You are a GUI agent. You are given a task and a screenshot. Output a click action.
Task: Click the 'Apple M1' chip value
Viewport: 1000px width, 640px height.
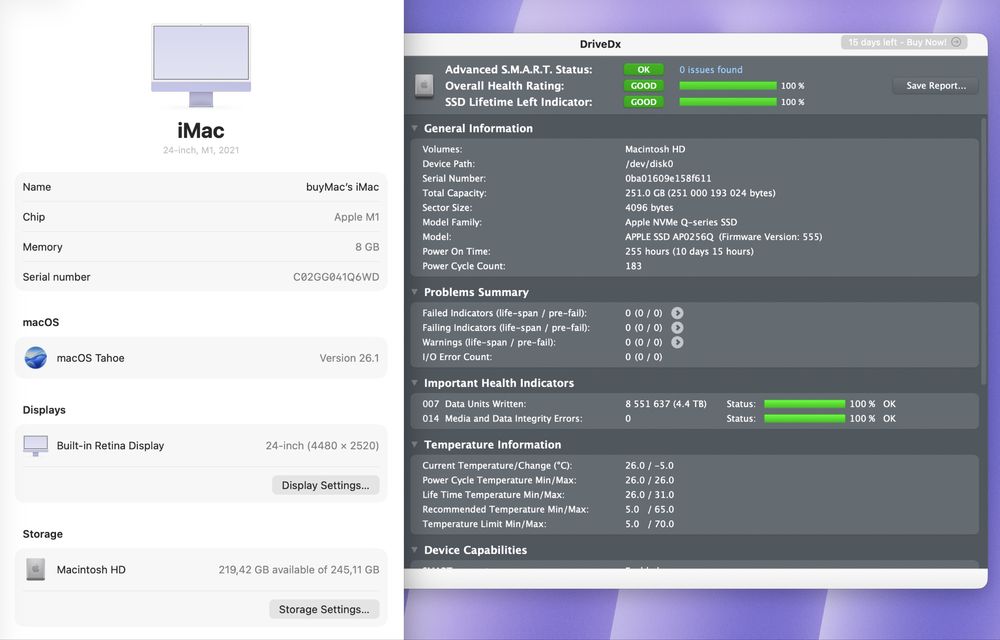pos(357,217)
